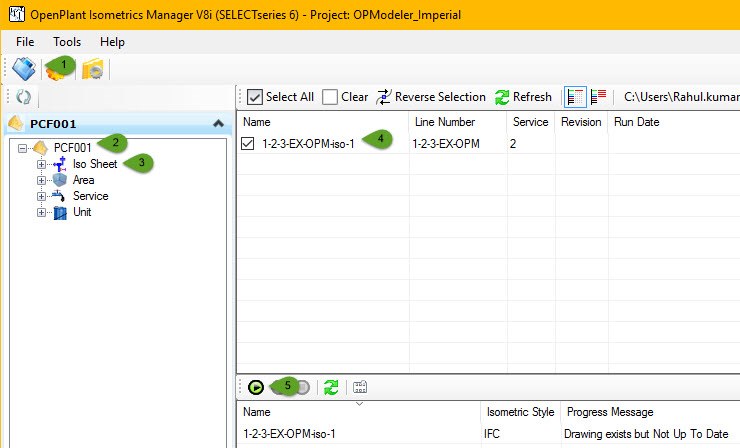Sort by Run Date column header

pos(637,122)
